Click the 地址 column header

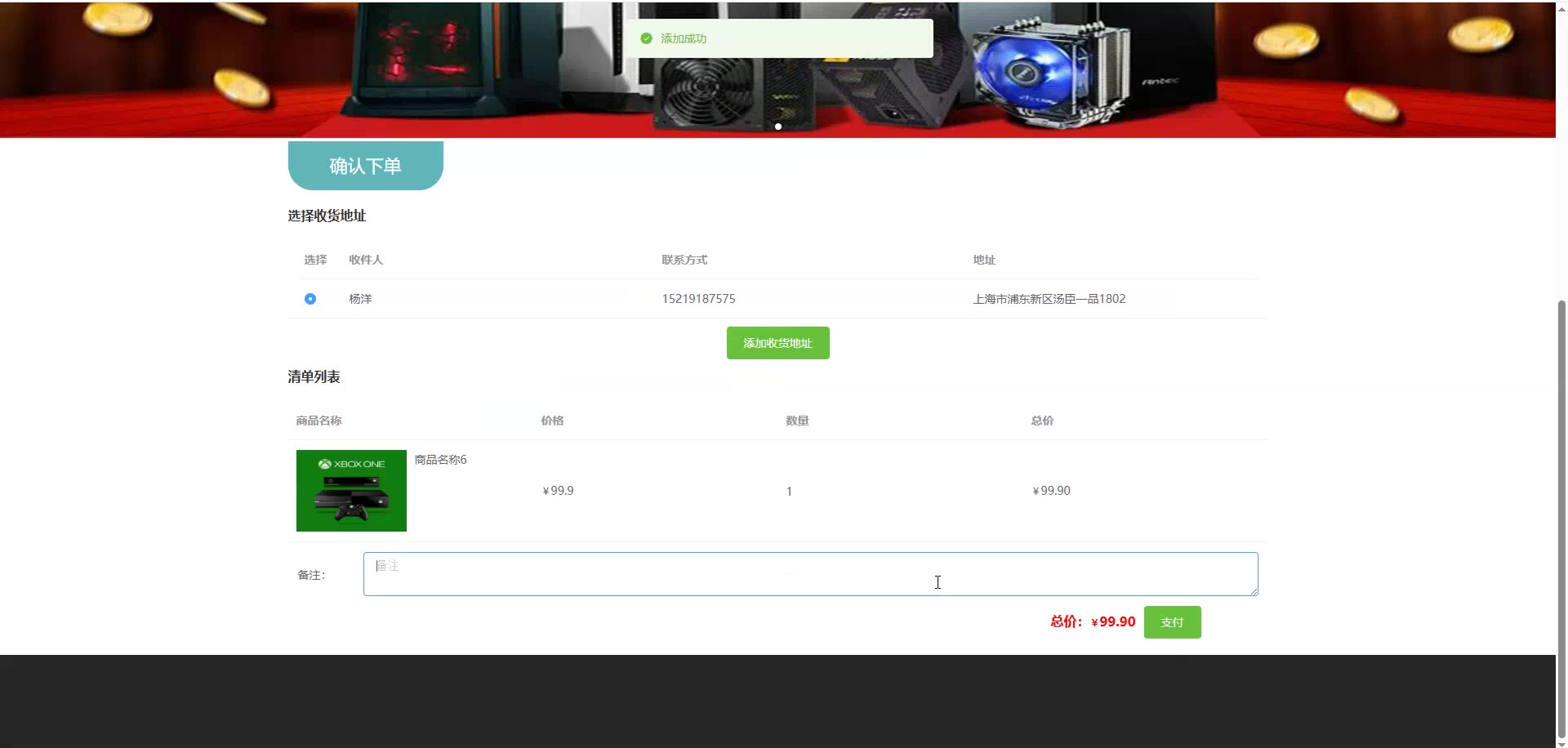pos(984,260)
